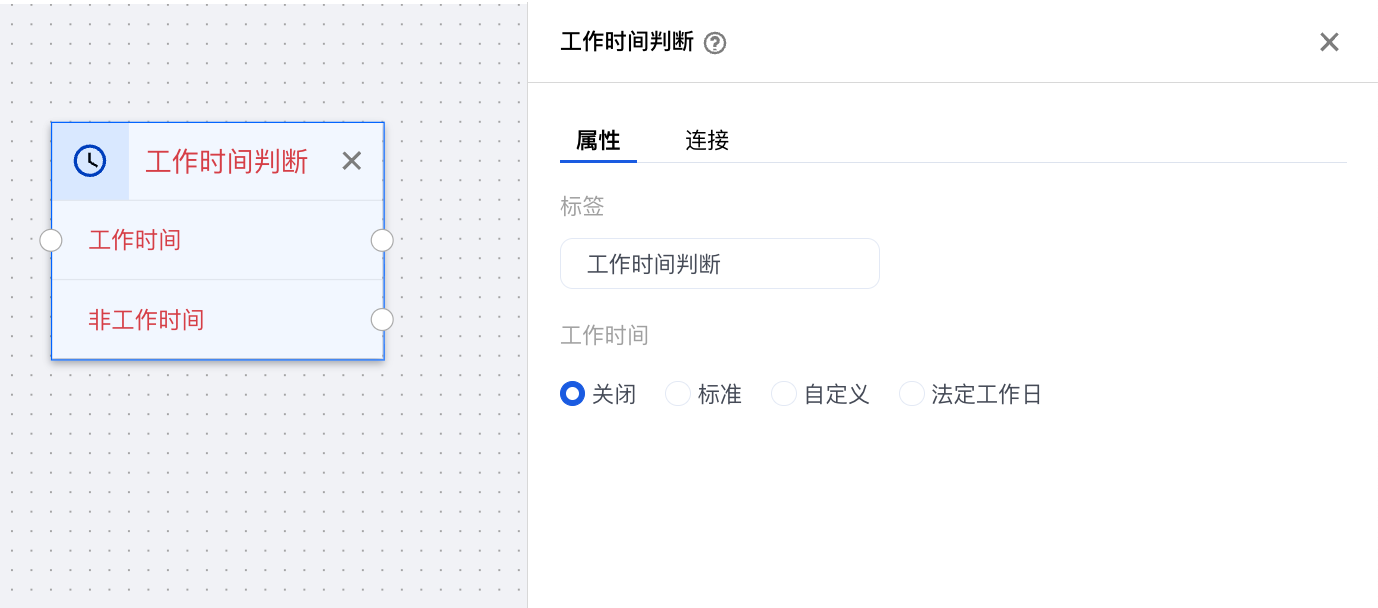This screenshot has height=608, width=1378.
Task: Click the panel heading 工作时间判断
Action: click(x=627, y=42)
